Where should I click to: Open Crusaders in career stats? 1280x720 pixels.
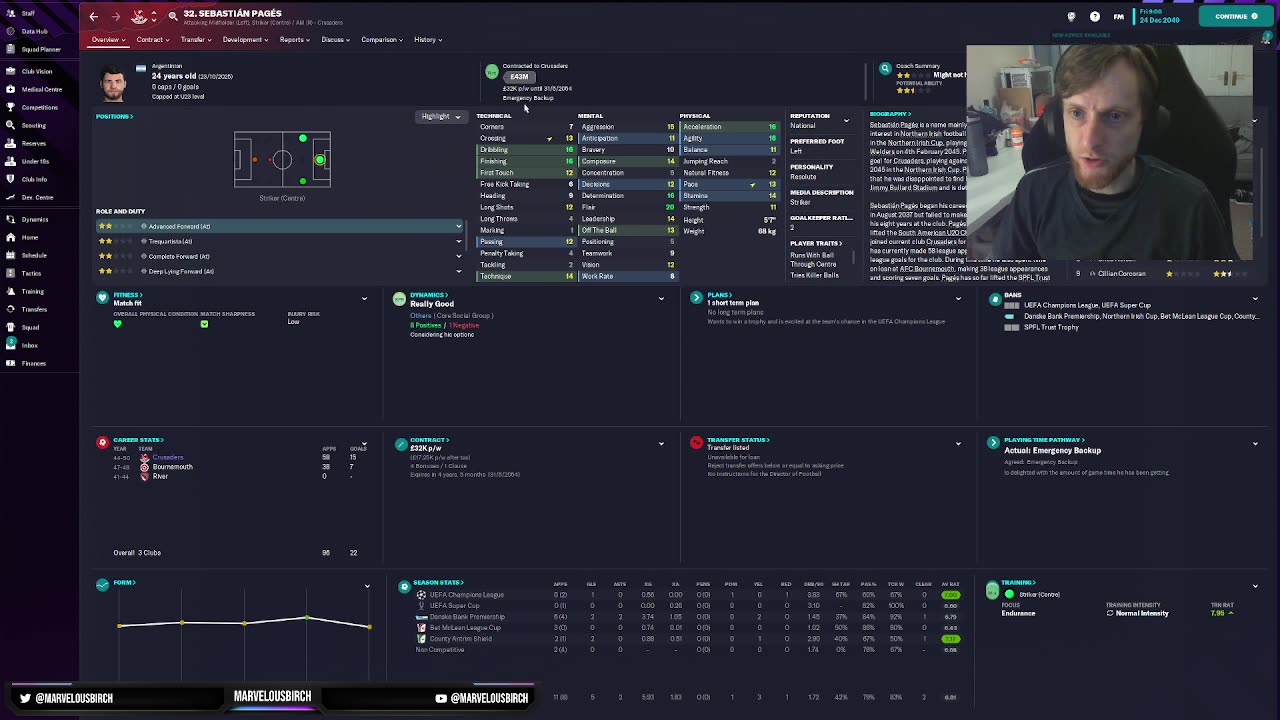click(x=167, y=457)
